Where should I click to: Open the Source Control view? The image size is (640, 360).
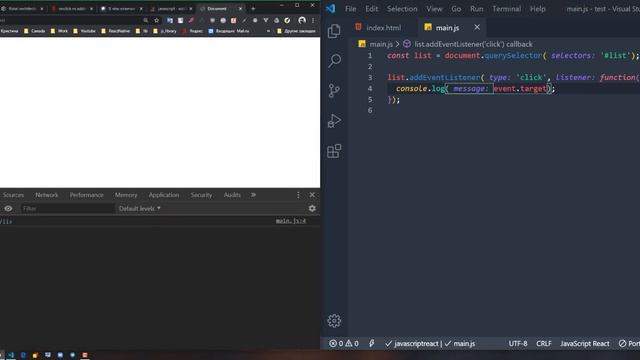tap(334, 91)
